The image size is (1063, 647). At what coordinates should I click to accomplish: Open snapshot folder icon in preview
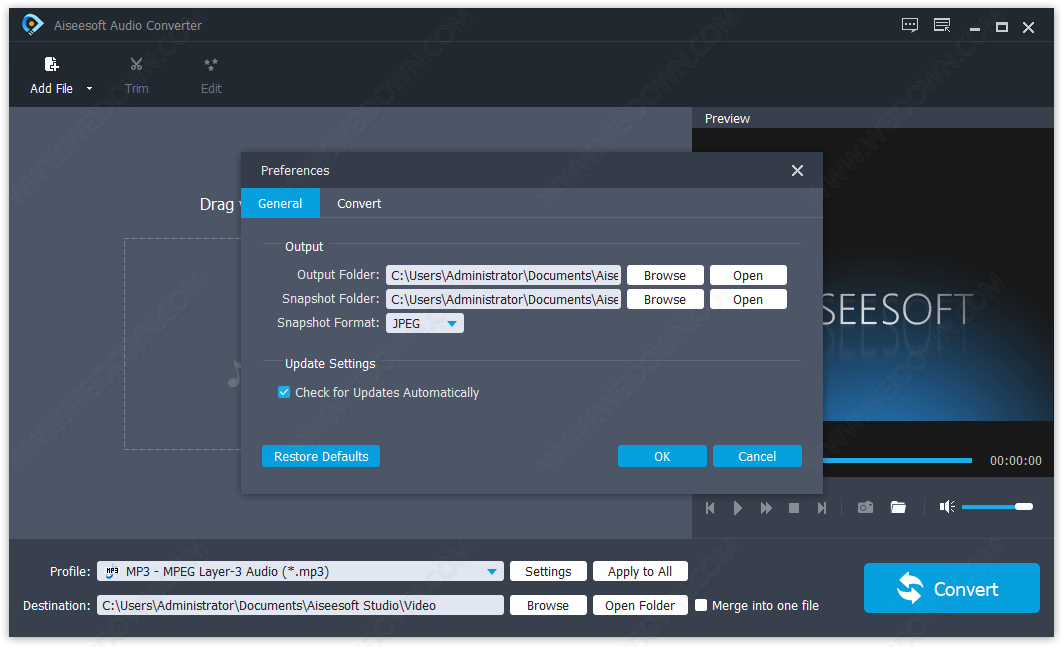click(898, 507)
